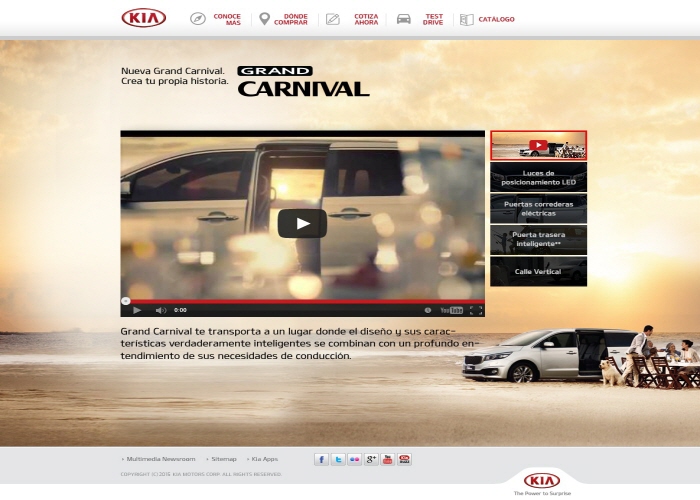
Task: Click the Grand Carnival description paragraph
Action: (x=300, y=343)
